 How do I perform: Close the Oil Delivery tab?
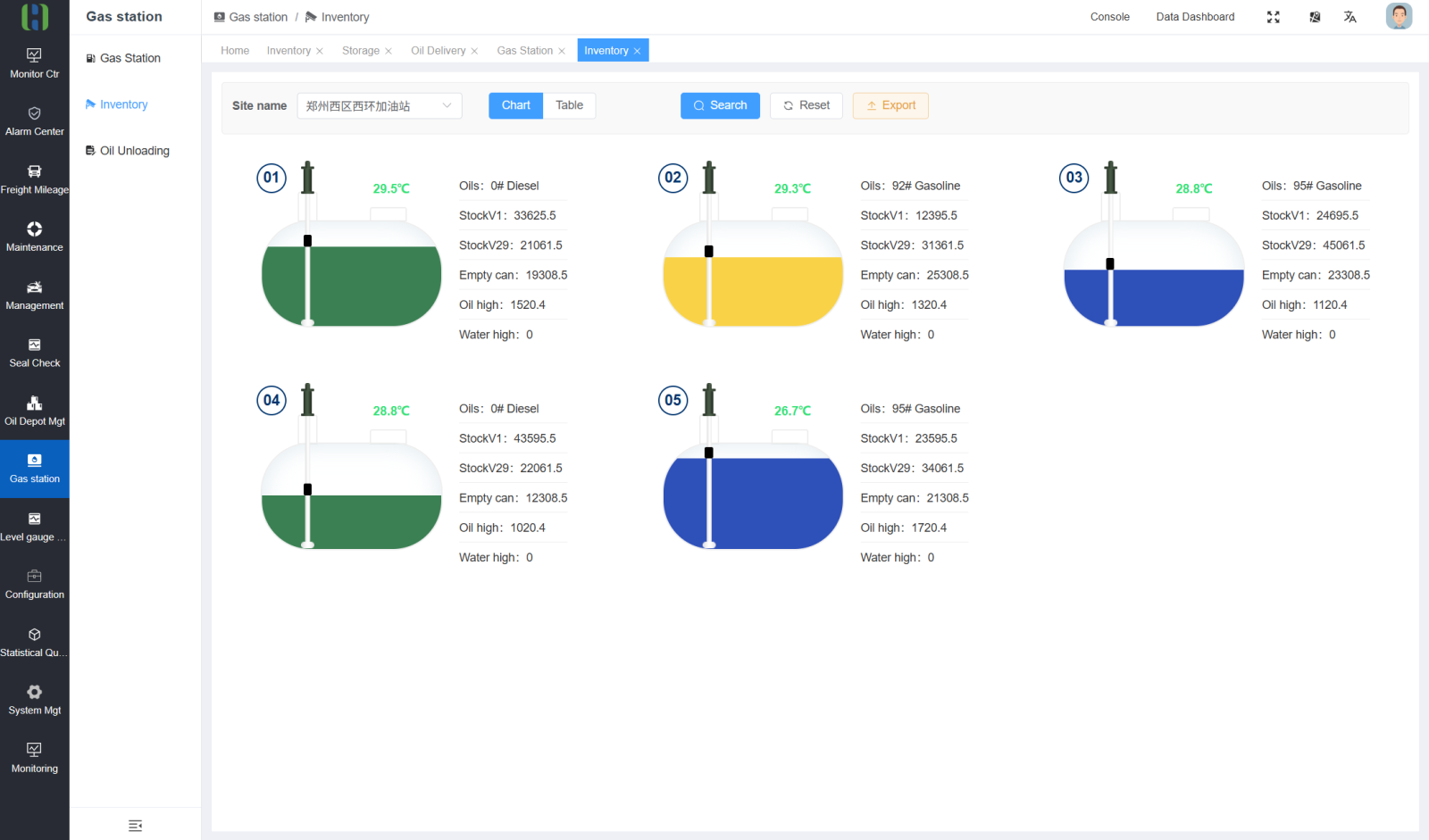tap(474, 51)
